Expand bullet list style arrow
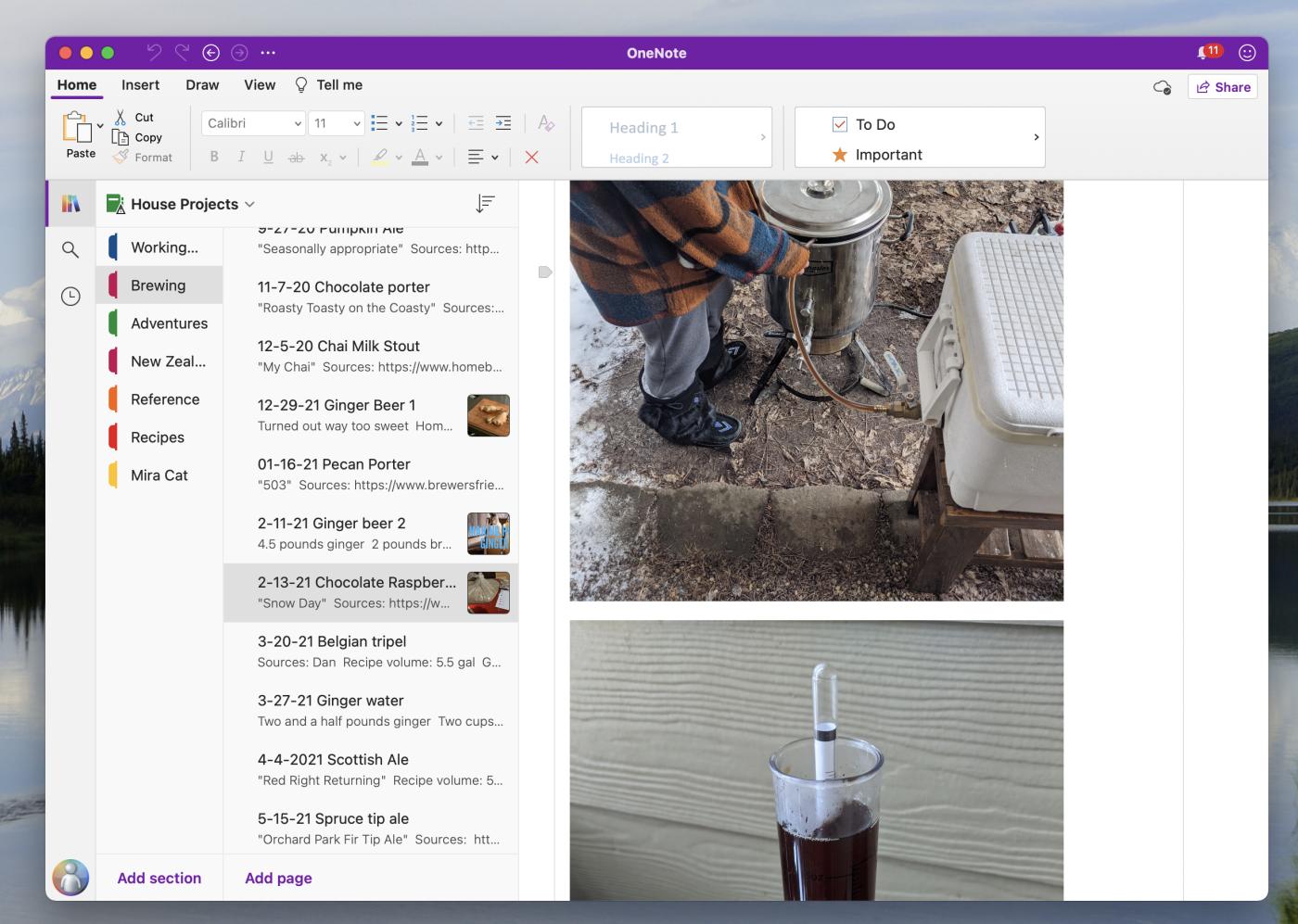 point(399,123)
